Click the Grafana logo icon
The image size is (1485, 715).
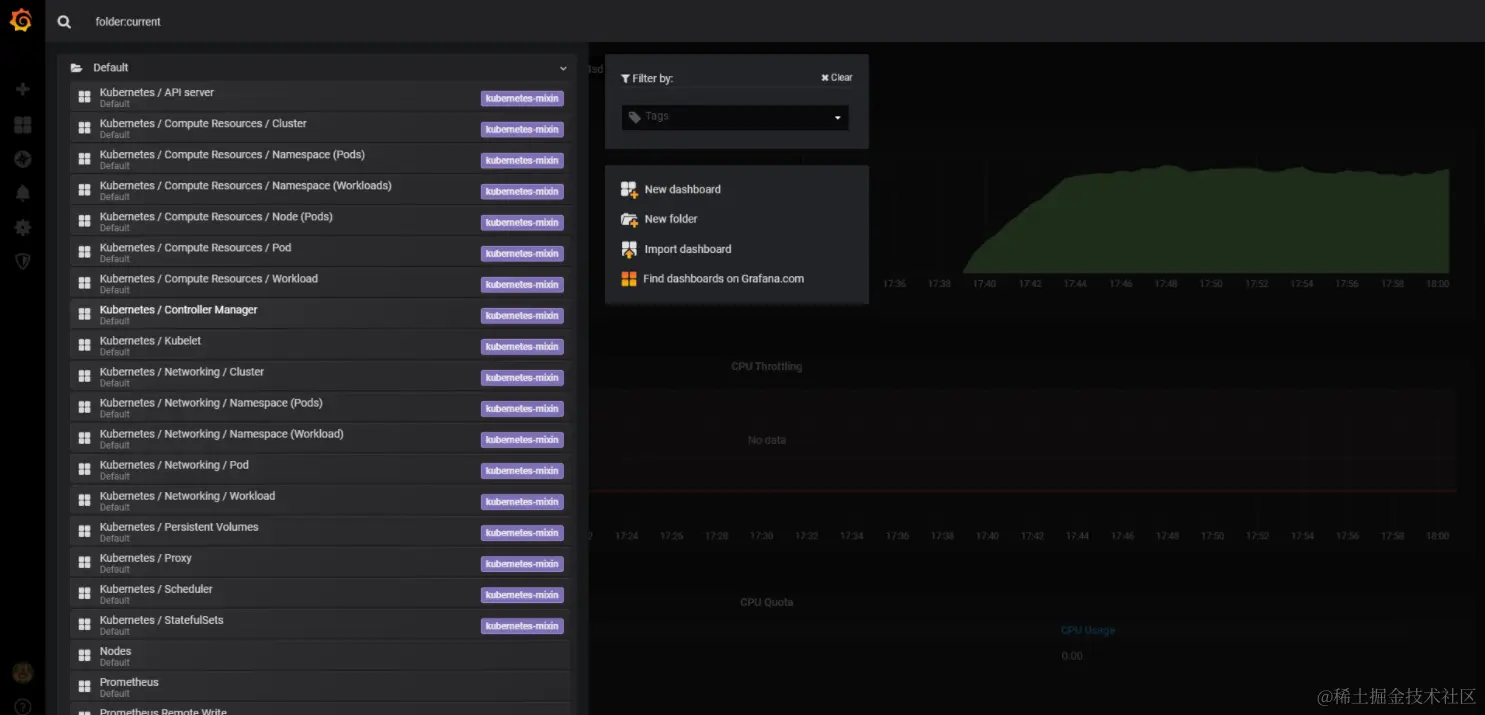[x=21, y=20]
